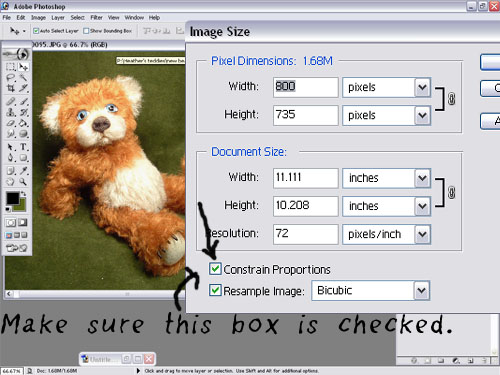Open the Layer menu
Viewport: 500px width, 375px height.
click(58, 17)
